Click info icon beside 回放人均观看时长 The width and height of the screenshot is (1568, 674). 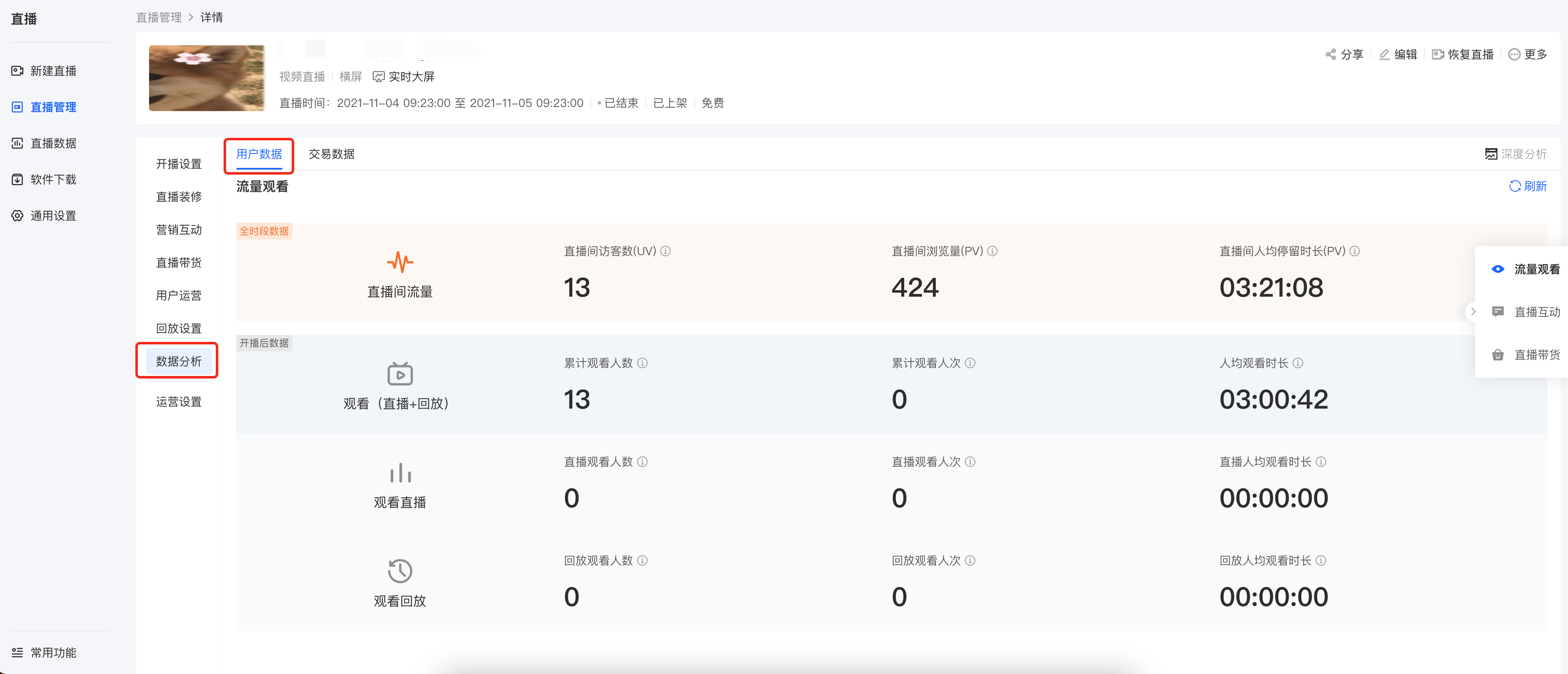click(x=1321, y=561)
